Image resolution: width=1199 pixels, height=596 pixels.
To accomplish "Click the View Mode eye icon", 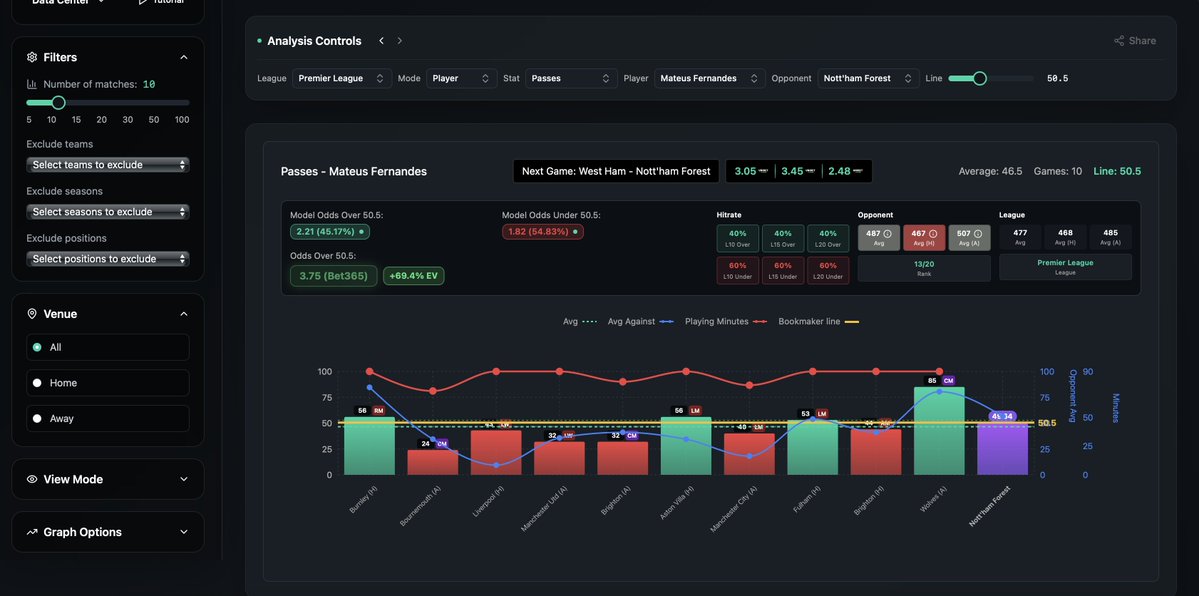I will (32, 479).
